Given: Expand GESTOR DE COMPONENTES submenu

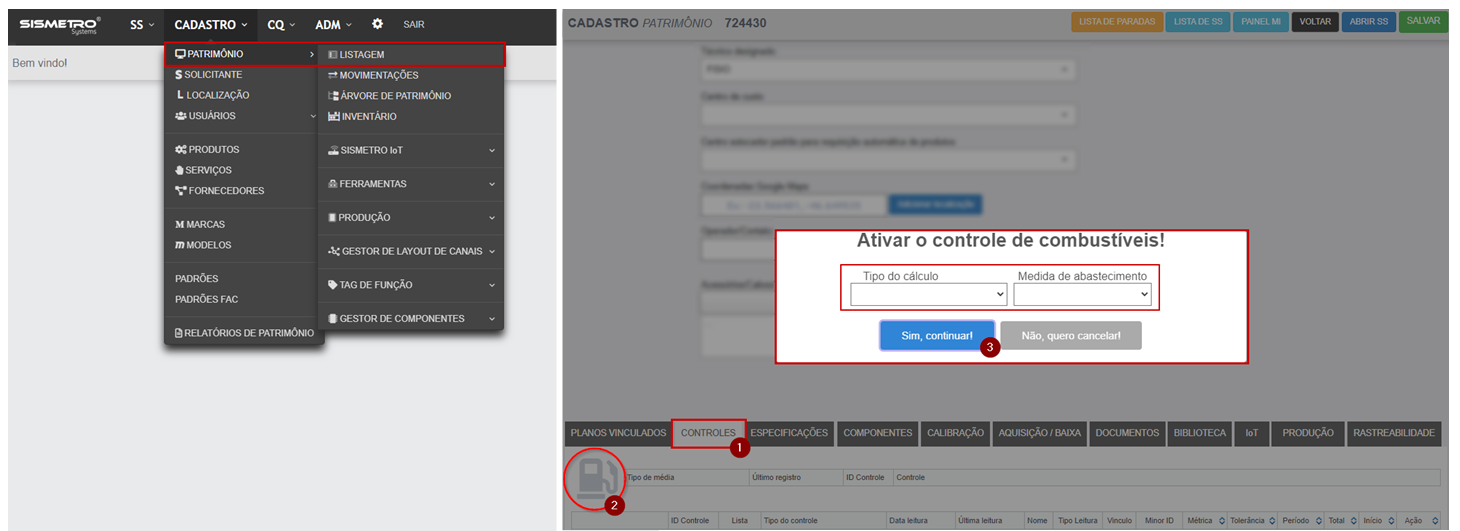Looking at the screenshot, I should [411, 318].
